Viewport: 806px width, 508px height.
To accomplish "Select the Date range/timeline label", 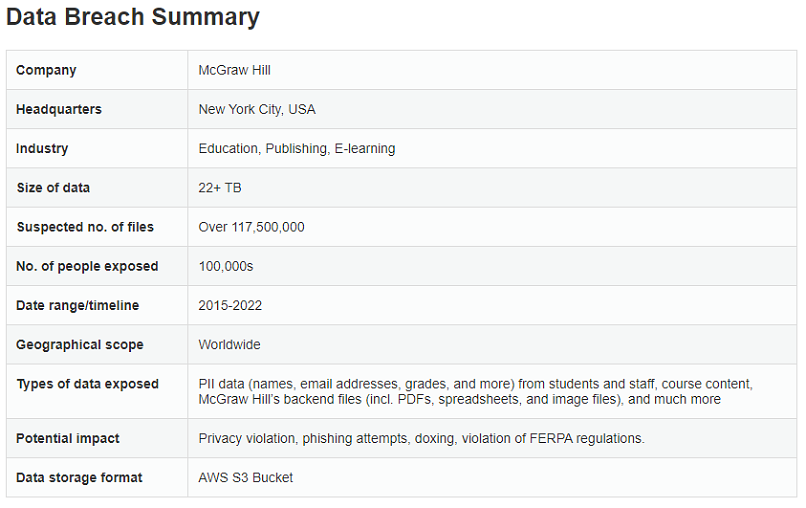I will [x=78, y=305].
